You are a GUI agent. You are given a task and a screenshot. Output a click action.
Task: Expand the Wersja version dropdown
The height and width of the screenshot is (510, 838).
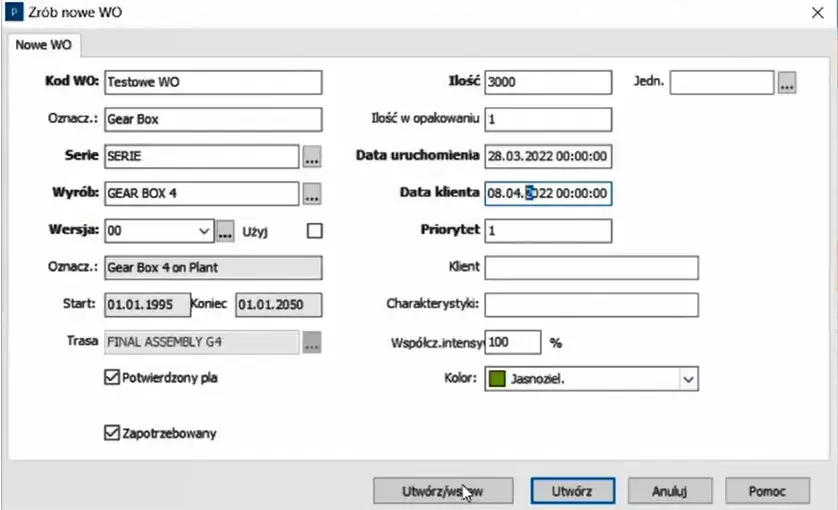click(x=204, y=231)
